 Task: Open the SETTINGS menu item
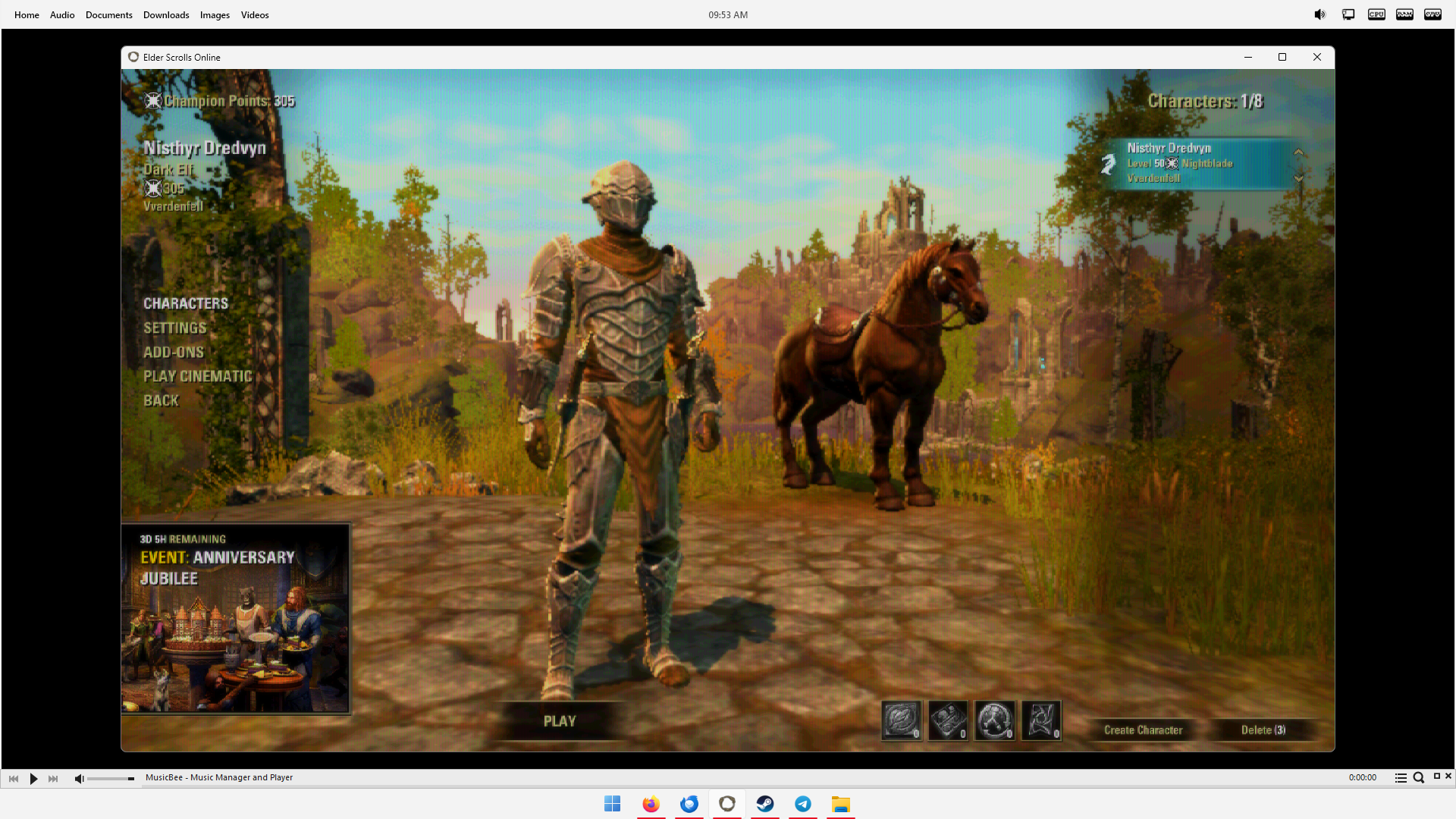[175, 328]
